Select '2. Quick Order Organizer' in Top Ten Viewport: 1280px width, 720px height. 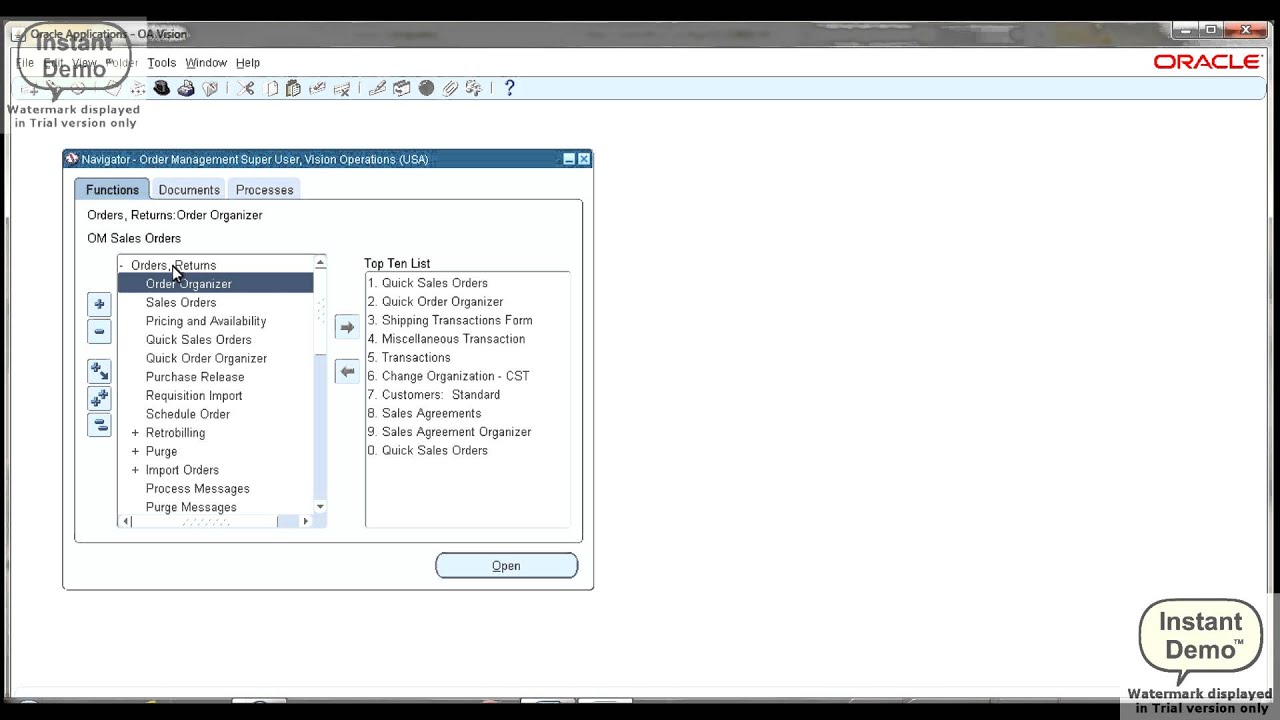coord(435,302)
